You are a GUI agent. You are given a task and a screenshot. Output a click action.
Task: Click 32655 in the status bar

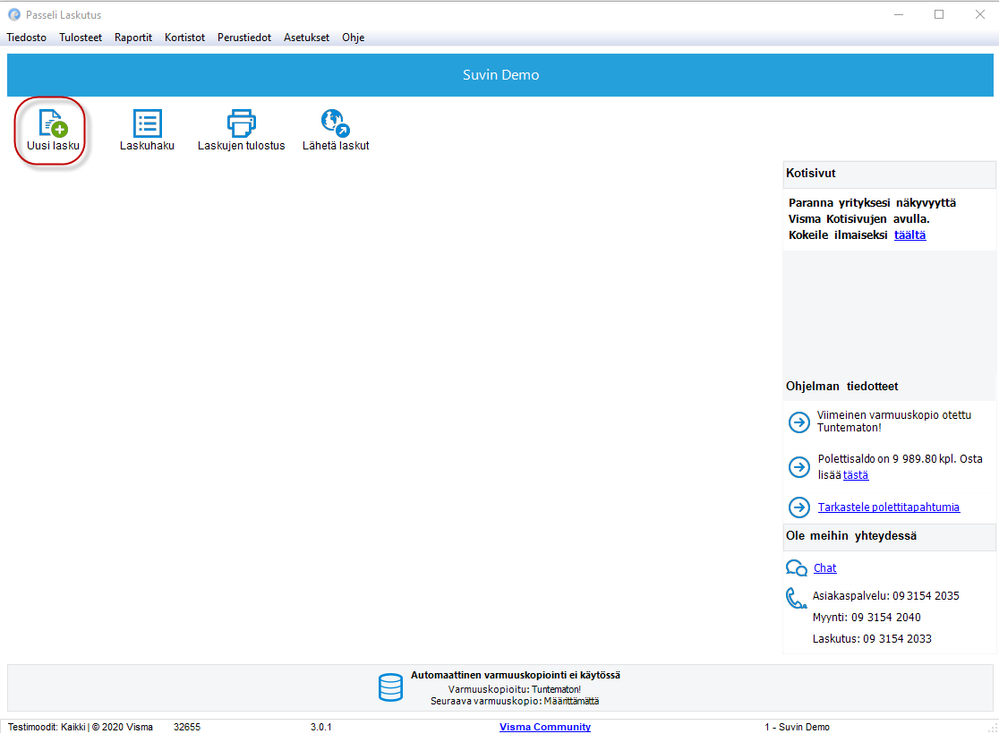tap(187, 727)
